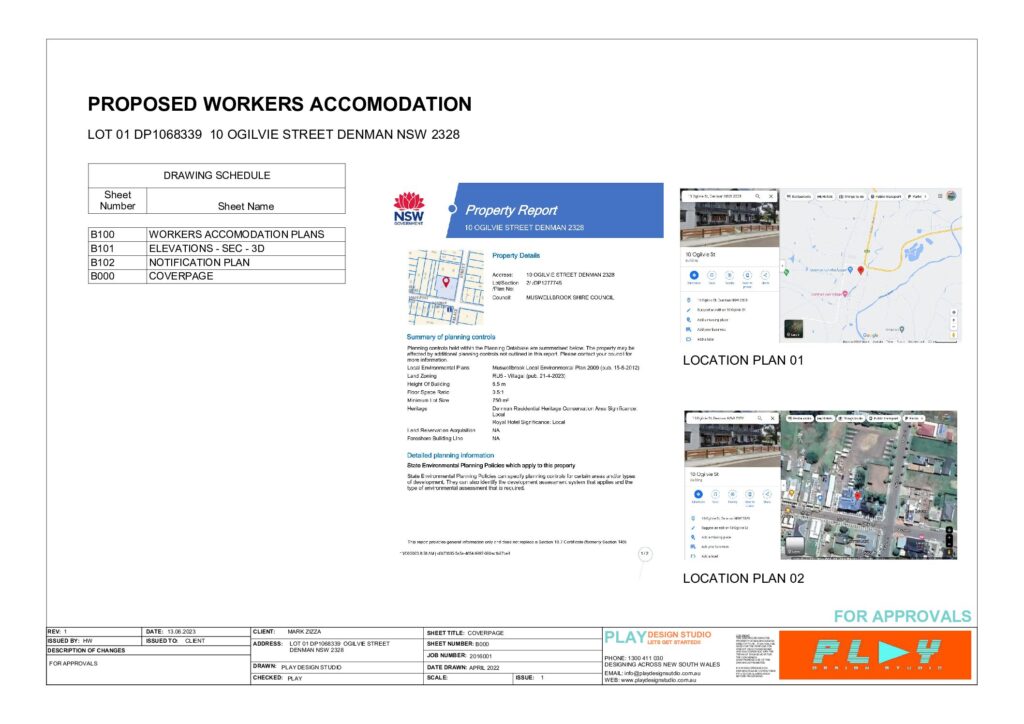
Task: Click the 'PHONE: 1300 411 030' line
Action: 633,658
